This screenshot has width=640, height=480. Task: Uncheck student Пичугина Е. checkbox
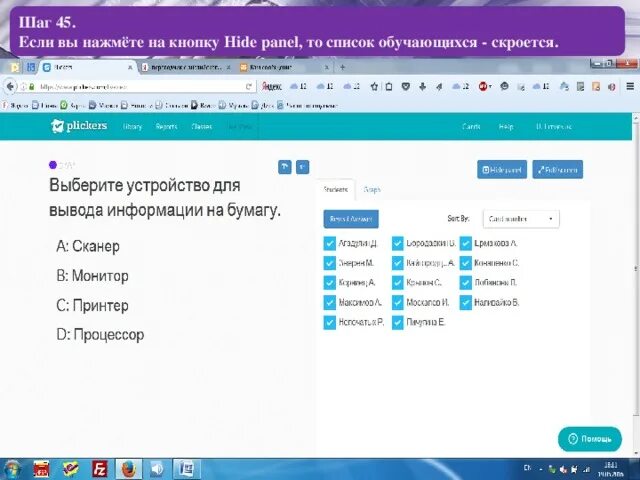[x=398, y=322]
